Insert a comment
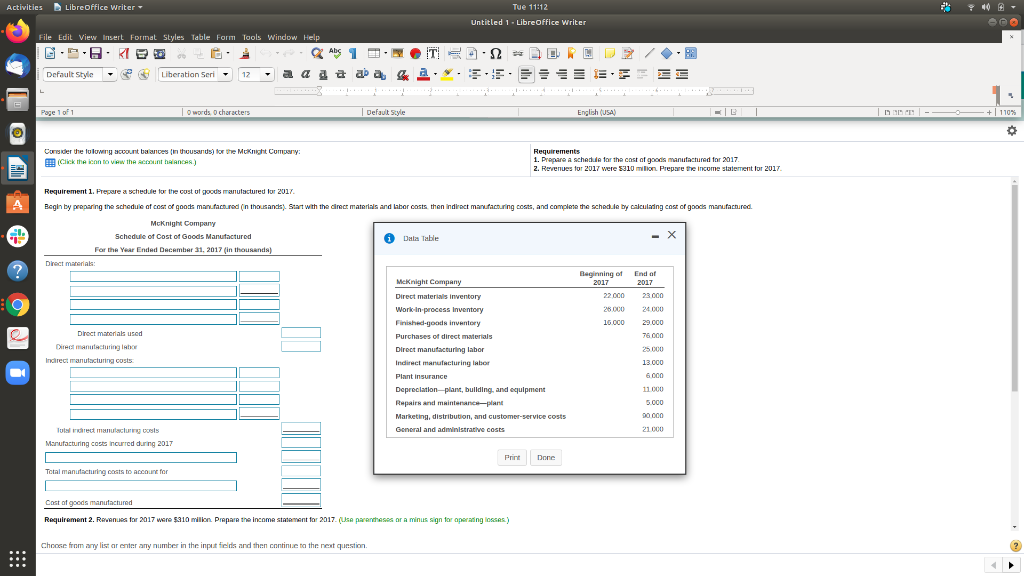1024x576 pixels. click(609, 53)
